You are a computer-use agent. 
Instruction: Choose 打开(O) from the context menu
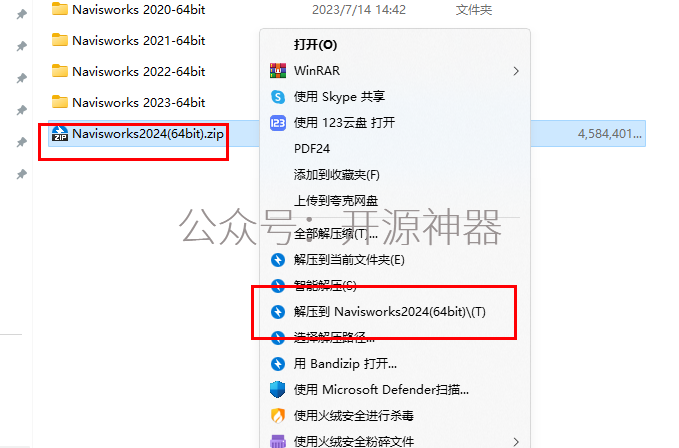coord(315,45)
